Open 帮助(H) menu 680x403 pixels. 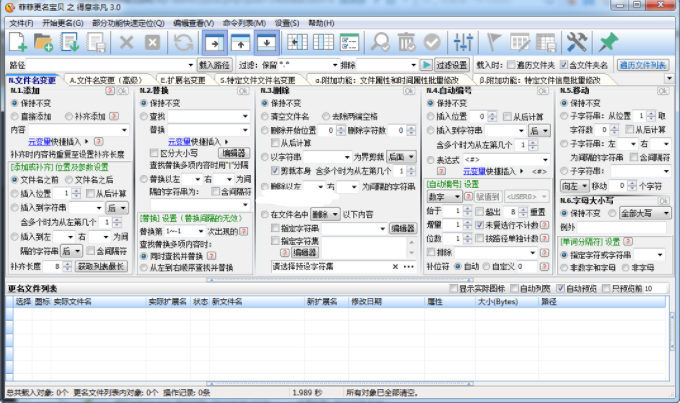321,23
